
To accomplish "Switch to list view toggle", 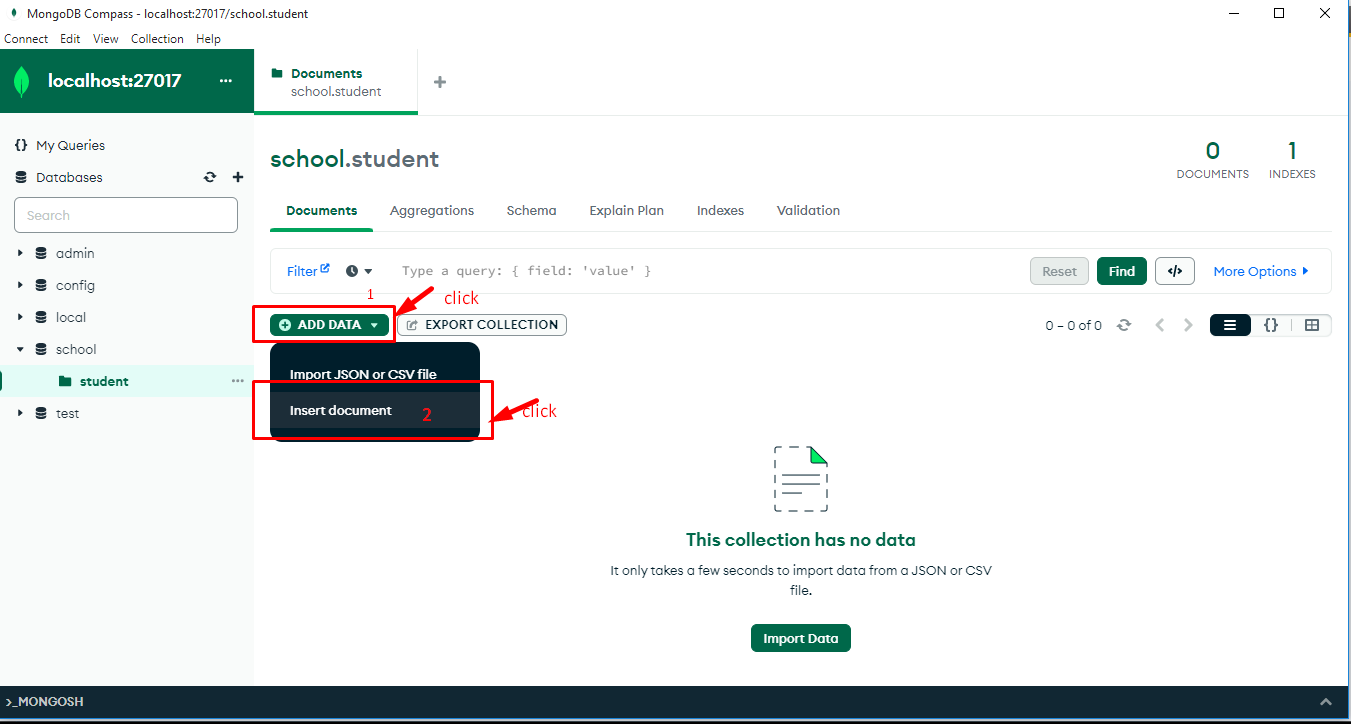I will pyautogui.click(x=1230, y=325).
